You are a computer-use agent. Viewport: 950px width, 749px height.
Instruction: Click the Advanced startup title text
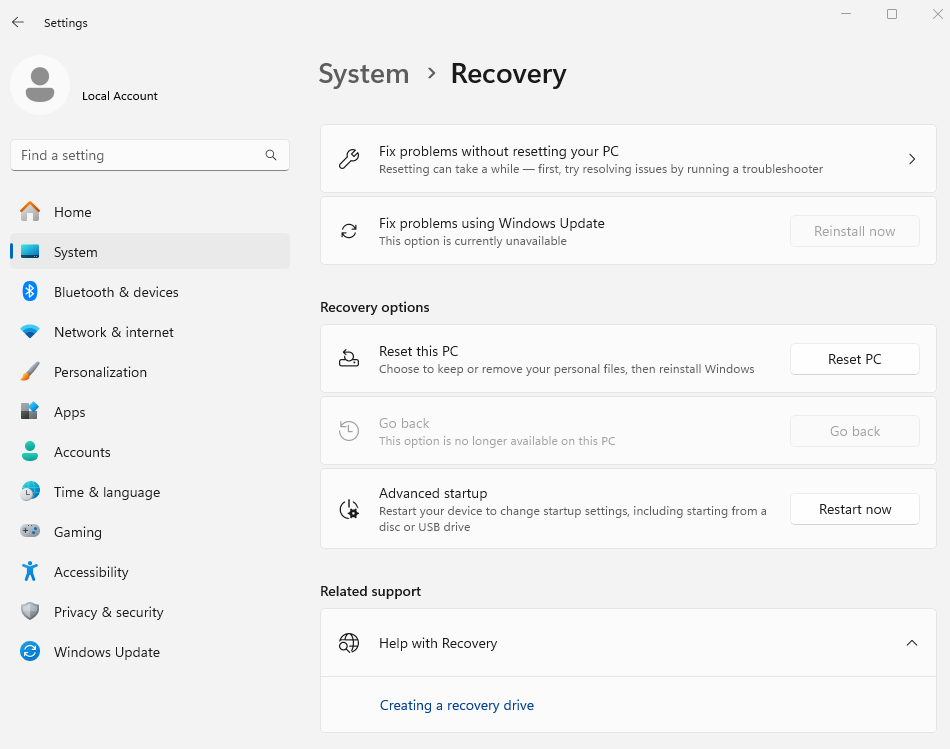(433, 493)
